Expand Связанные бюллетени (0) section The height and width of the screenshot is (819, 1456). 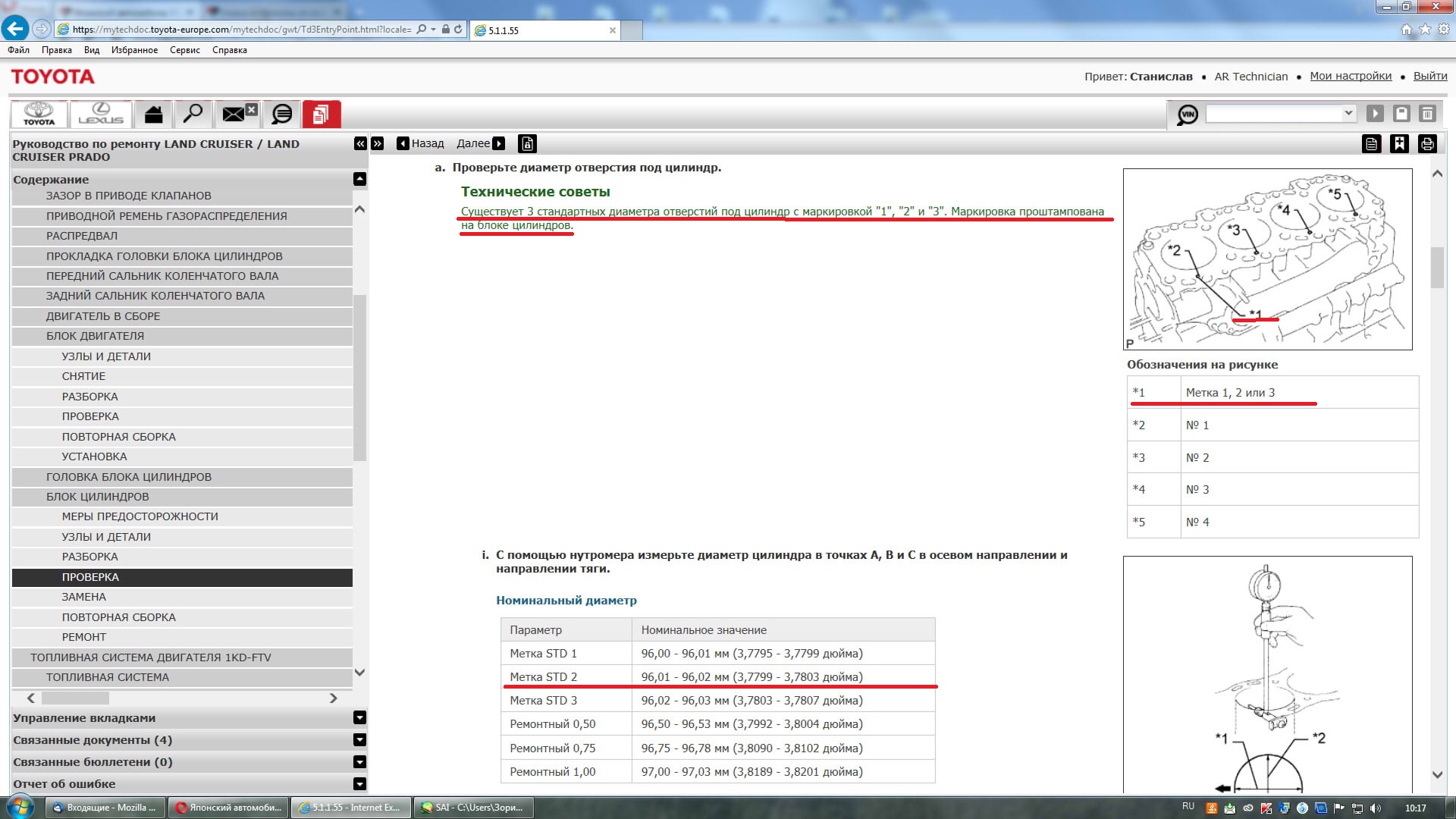pos(359,761)
